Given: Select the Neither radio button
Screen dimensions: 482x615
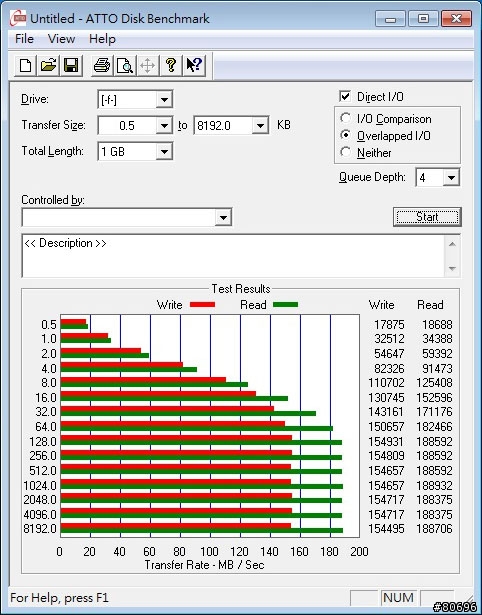Looking at the screenshot, I should coord(346,152).
